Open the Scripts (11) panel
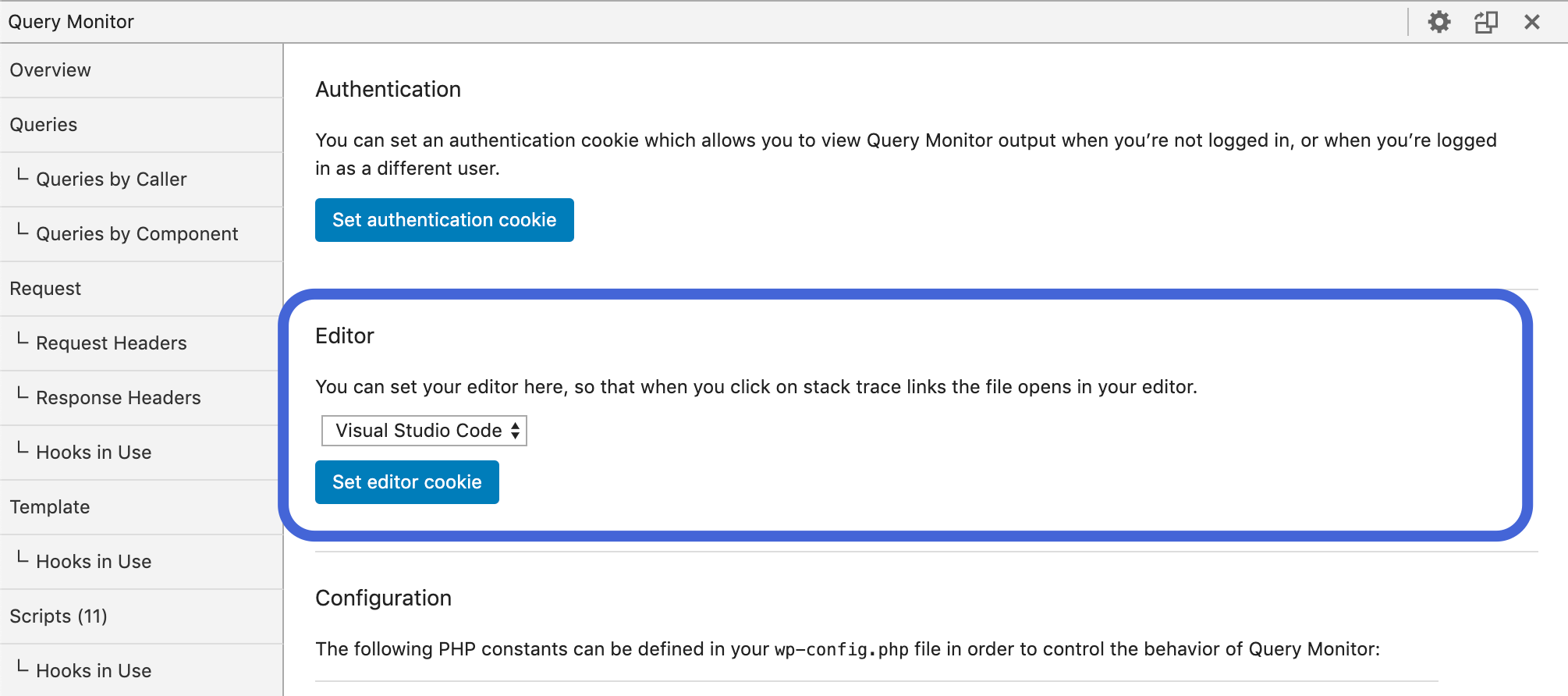 click(x=59, y=616)
